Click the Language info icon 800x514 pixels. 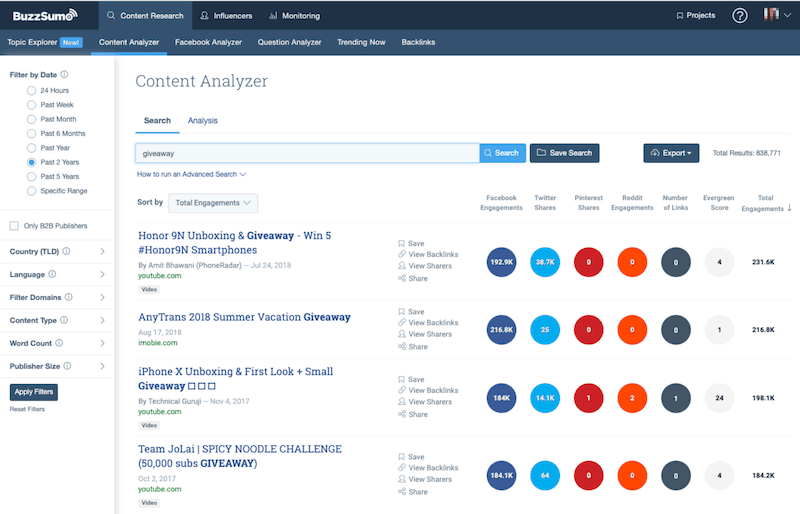coord(52,274)
